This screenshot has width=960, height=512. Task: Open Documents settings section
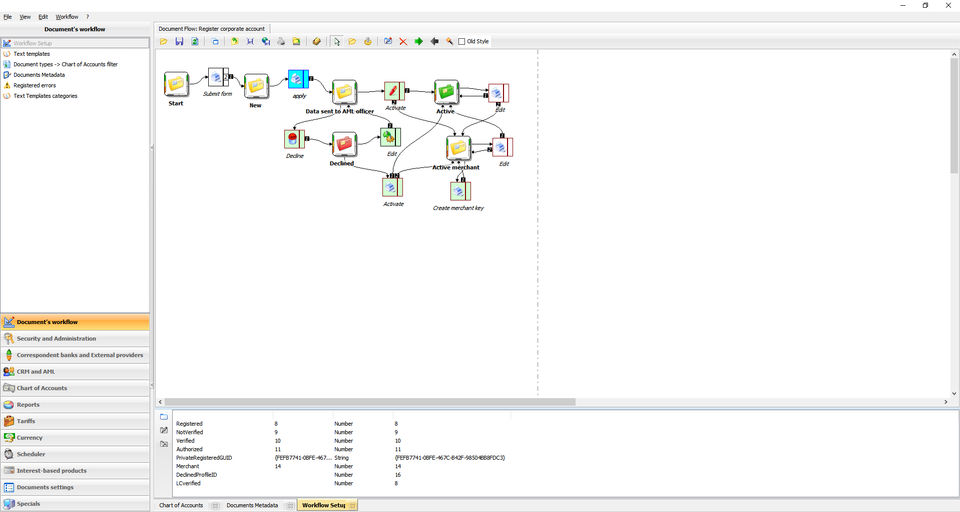point(75,487)
